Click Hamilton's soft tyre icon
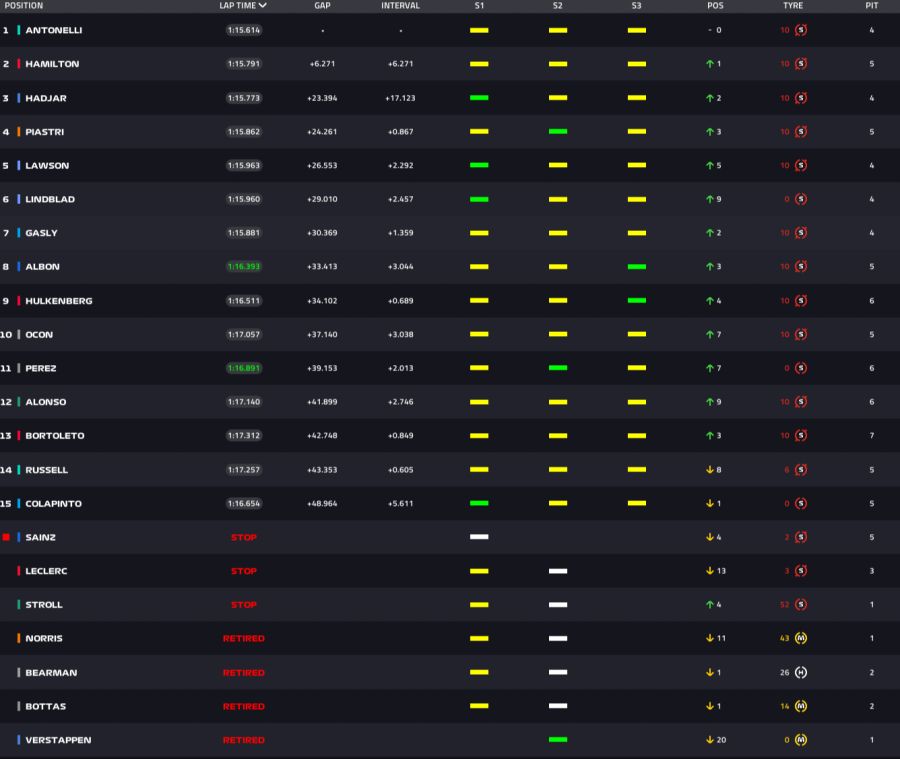The width and height of the screenshot is (900, 759). (801, 64)
